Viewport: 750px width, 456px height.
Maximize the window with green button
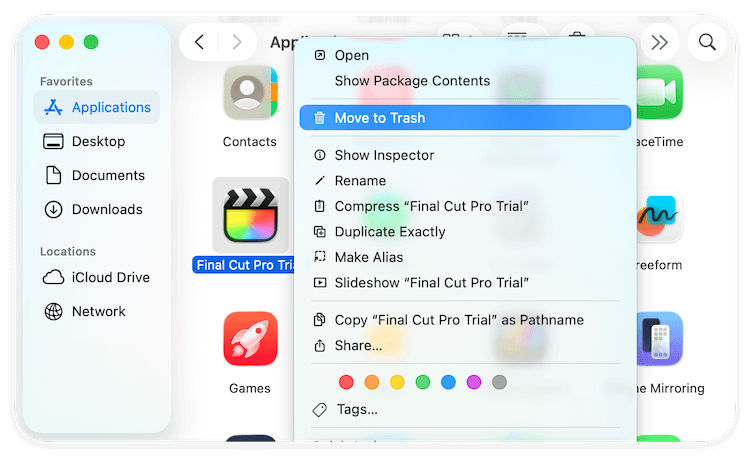(x=91, y=42)
